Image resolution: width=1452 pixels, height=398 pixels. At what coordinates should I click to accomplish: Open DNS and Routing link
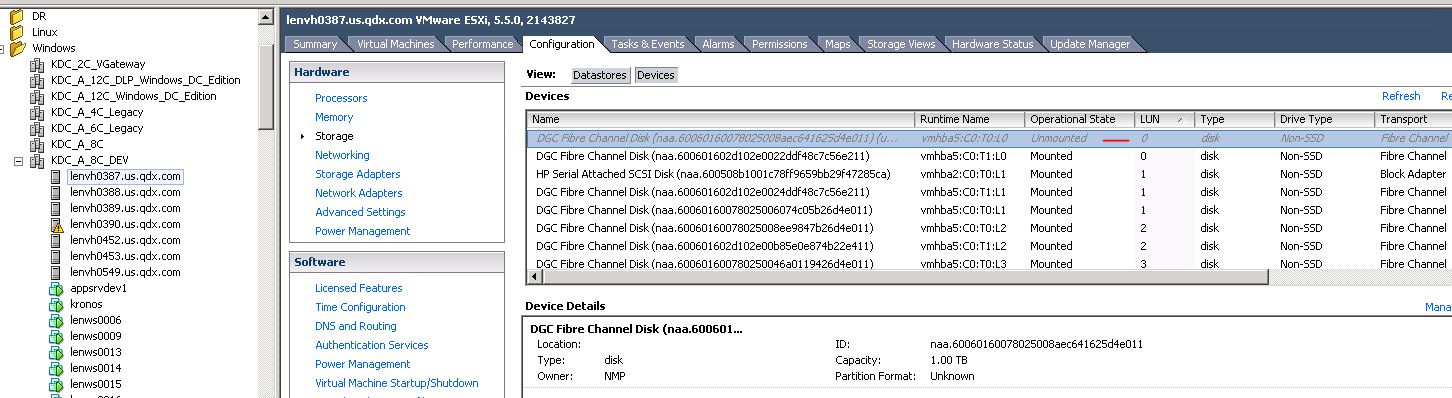coord(356,326)
